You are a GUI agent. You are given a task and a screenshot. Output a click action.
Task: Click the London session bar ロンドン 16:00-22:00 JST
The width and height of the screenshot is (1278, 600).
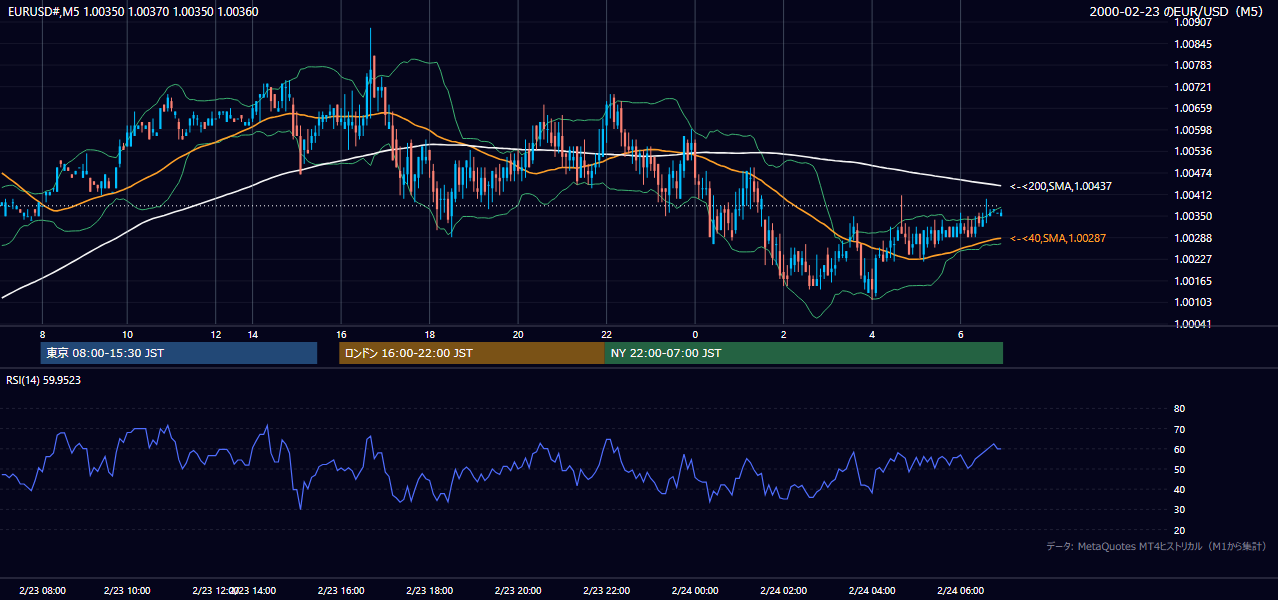pos(472,353)
